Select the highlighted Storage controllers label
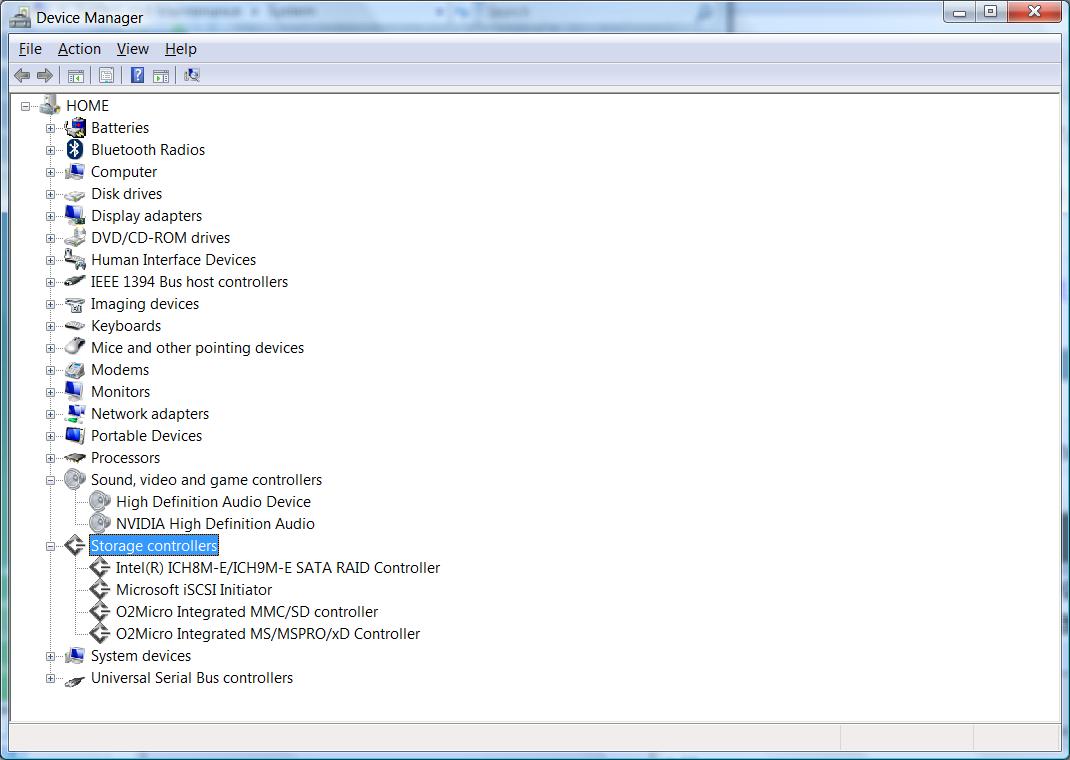Viewport: 1070px width, 760px height. 154,545
